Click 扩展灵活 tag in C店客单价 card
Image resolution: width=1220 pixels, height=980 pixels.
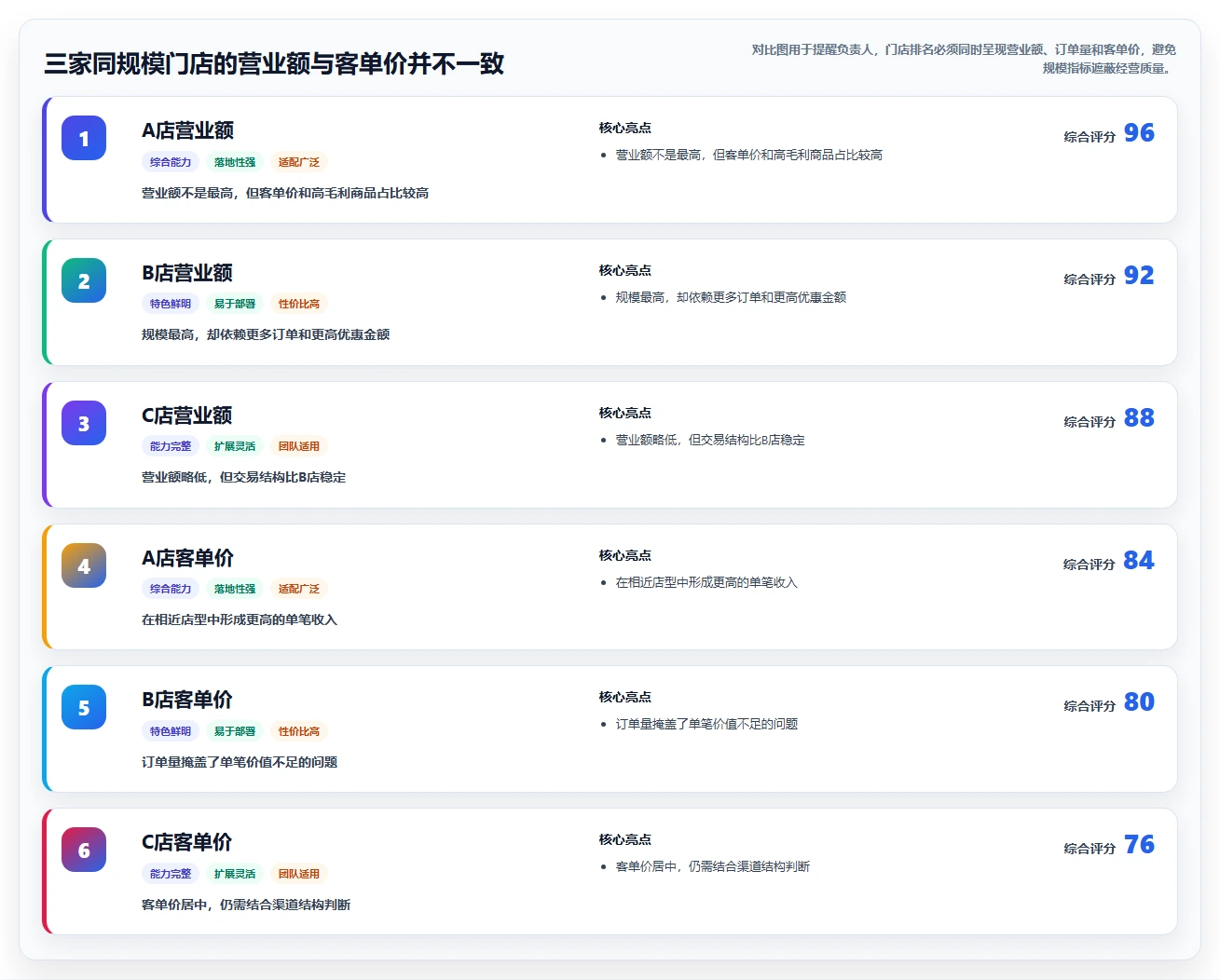click(x=235, y=874)
